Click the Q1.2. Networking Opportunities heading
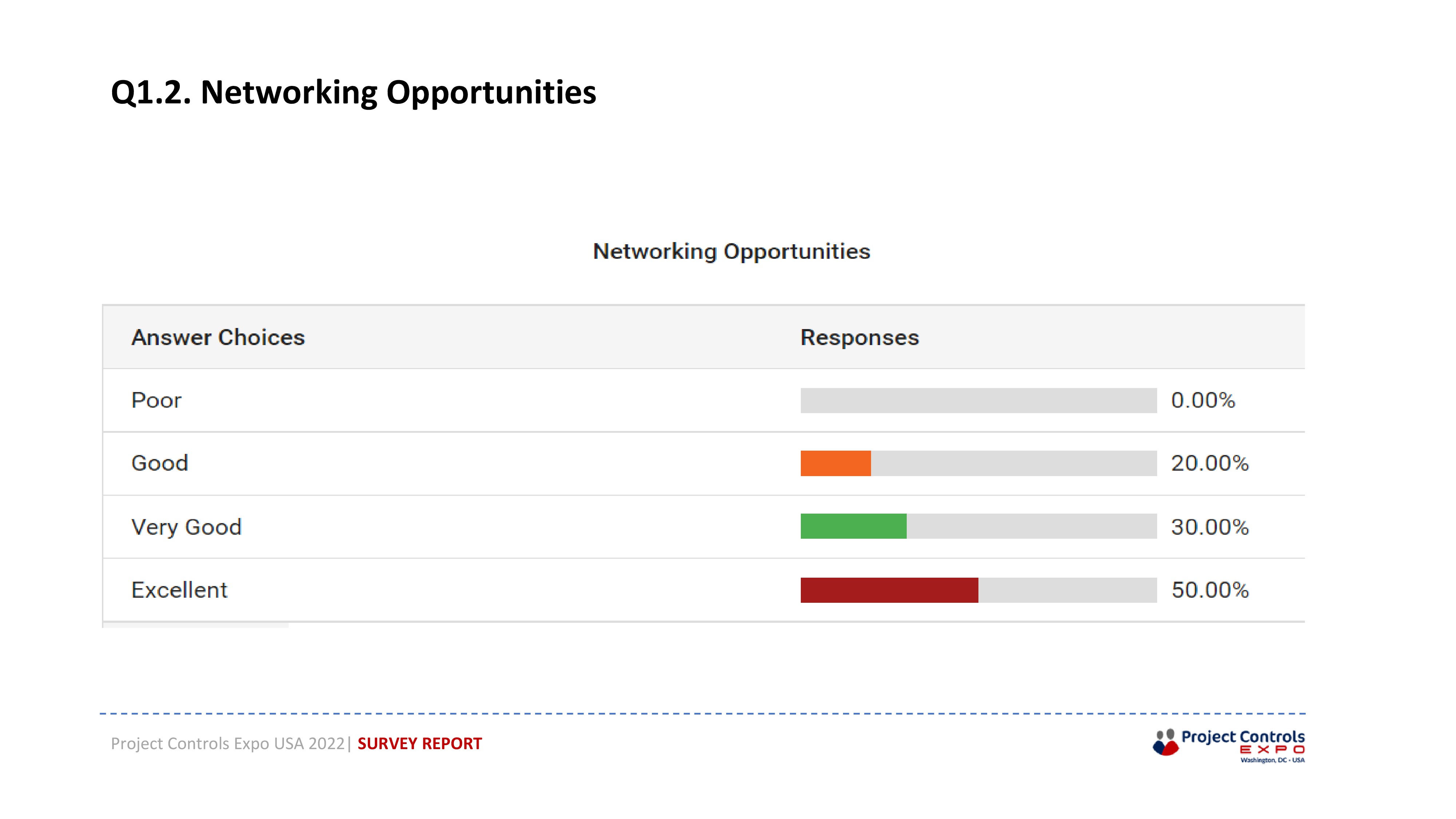 (x=353, y=92)
